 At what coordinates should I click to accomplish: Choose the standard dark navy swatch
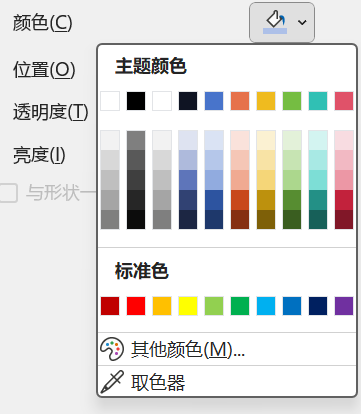pos(318,306)
